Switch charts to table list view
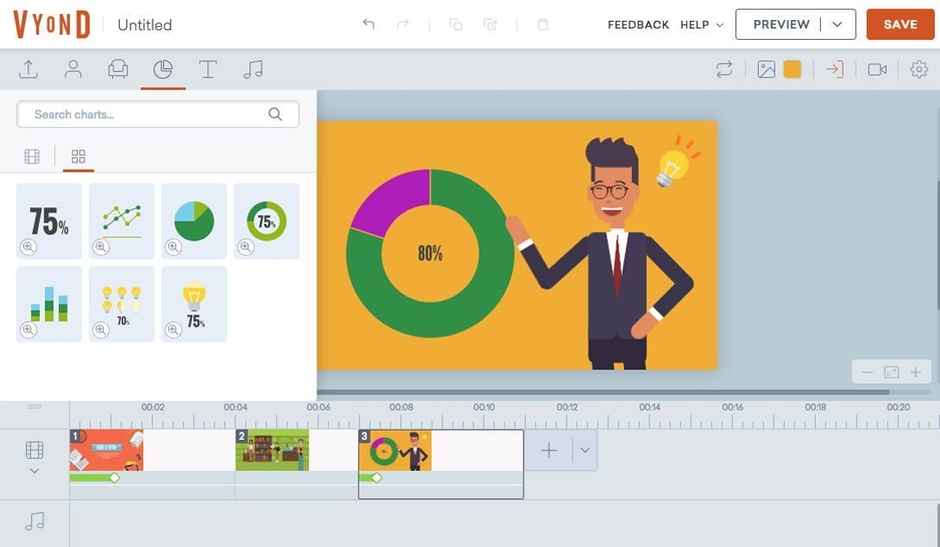The height and width of the screenshot is (547, 940). [x=32, y=156]
